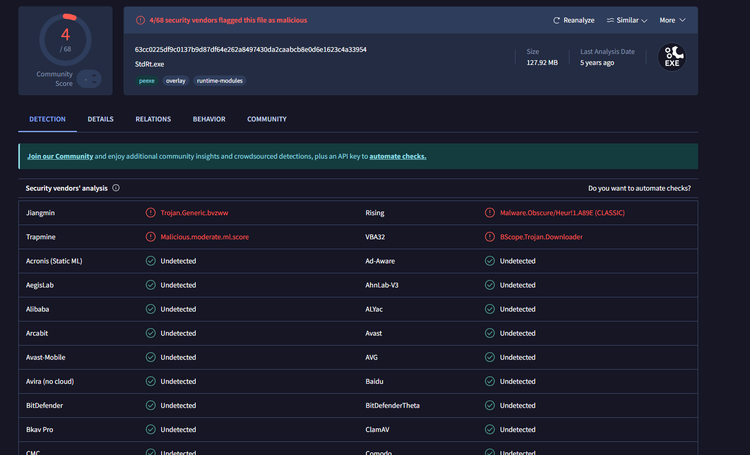This screenshot has width=750, height=455.
Task: Click the ClamAV undetected check icon
Action: [x=490, y=430]
